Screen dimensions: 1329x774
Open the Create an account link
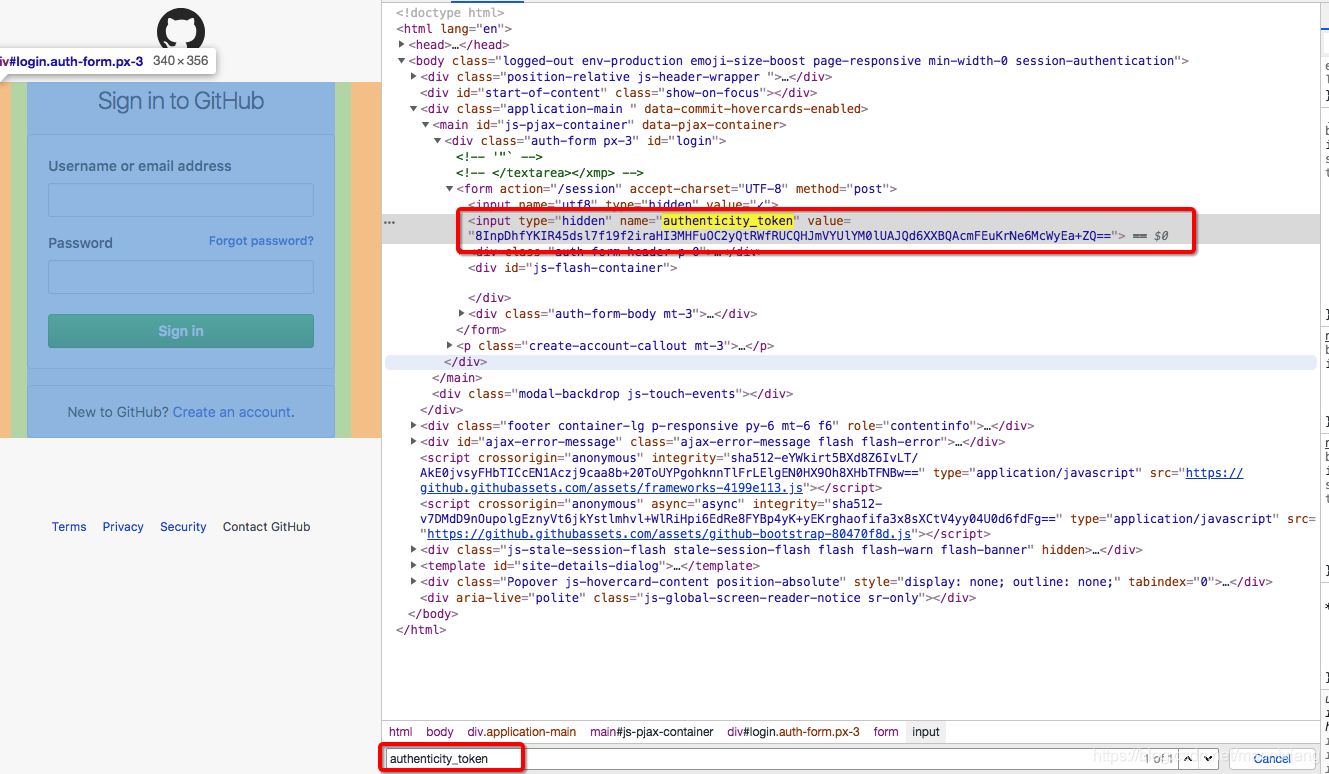tap(232, 412)
